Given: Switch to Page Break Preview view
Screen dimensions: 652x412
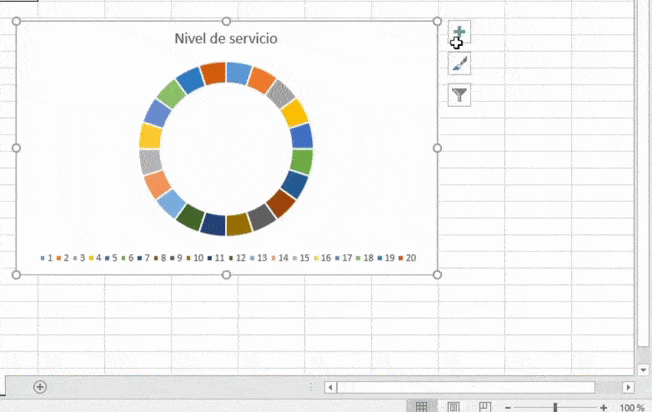Looking at the screenshot, I should [484, 407].
